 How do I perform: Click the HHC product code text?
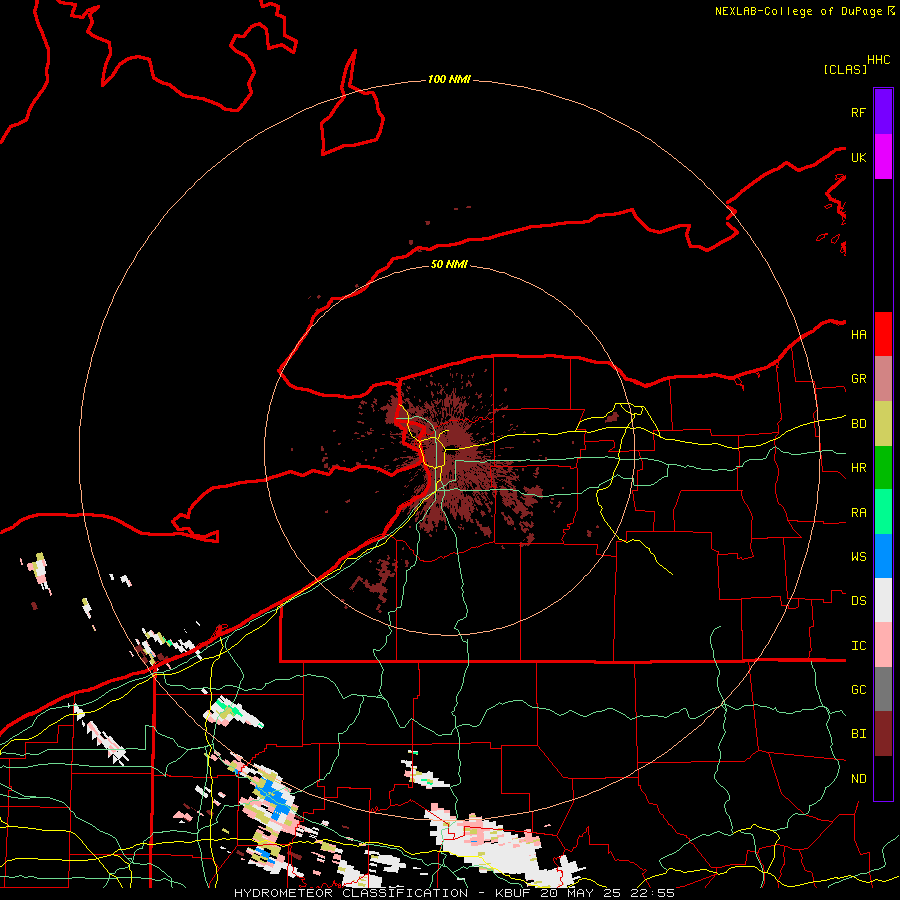click(x=878, y=60)
